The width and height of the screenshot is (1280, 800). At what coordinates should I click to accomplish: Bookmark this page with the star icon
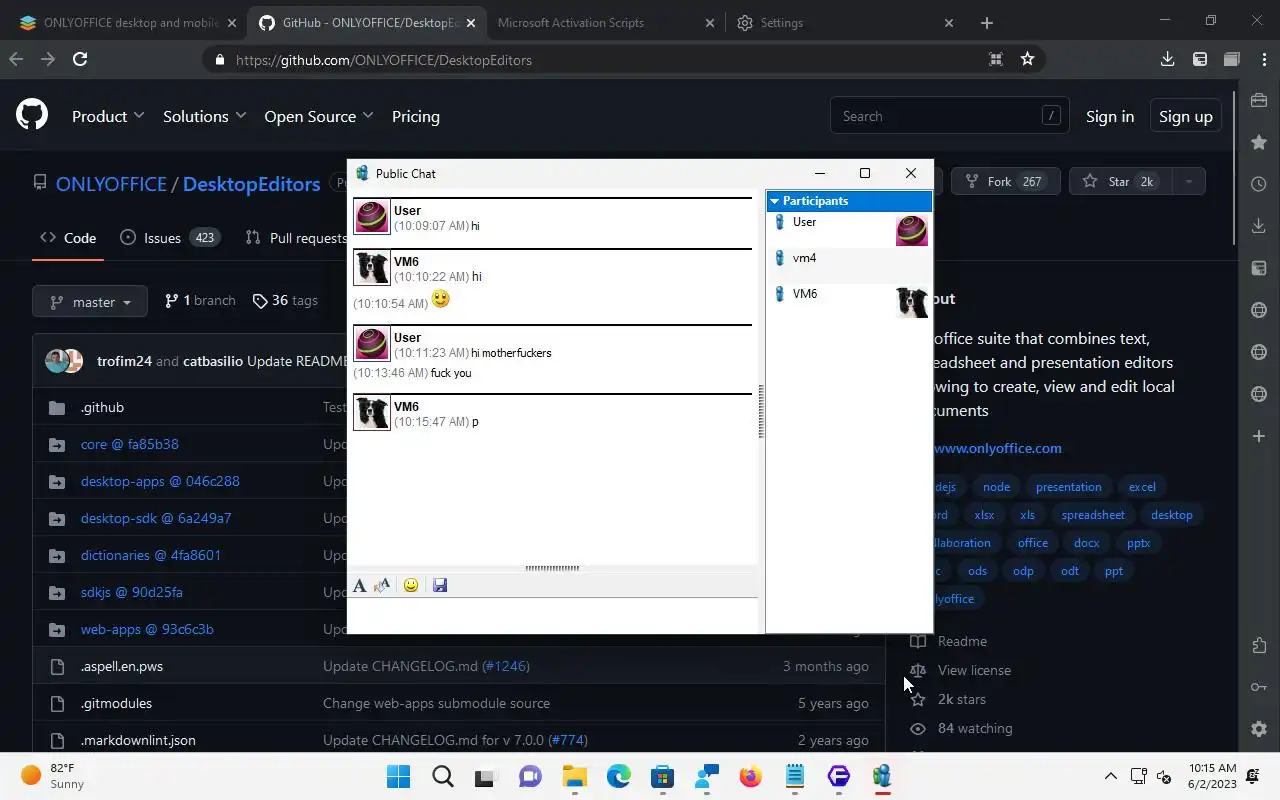pos(1027,59)
